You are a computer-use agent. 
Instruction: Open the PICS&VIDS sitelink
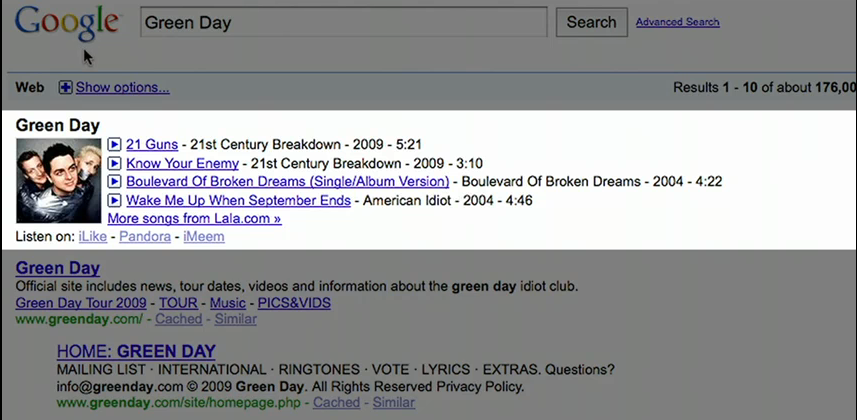point(293,303)
